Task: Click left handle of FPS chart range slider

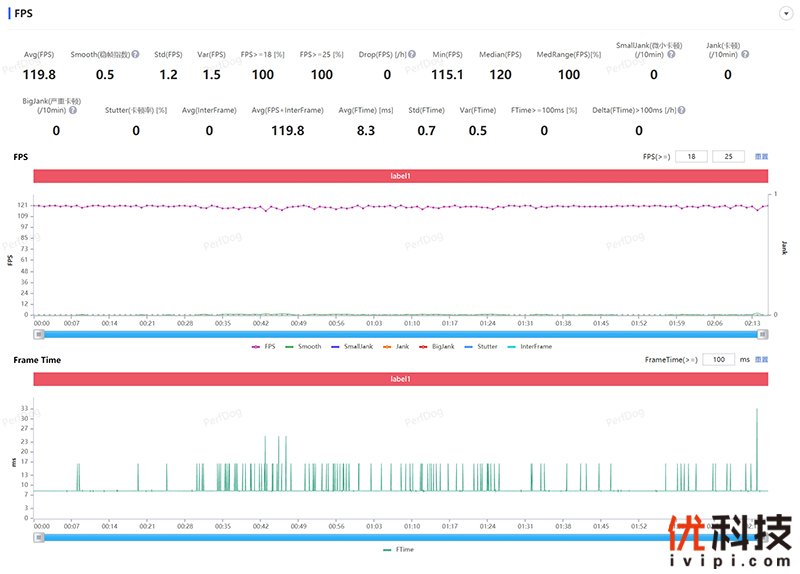Action: (39, 334)
